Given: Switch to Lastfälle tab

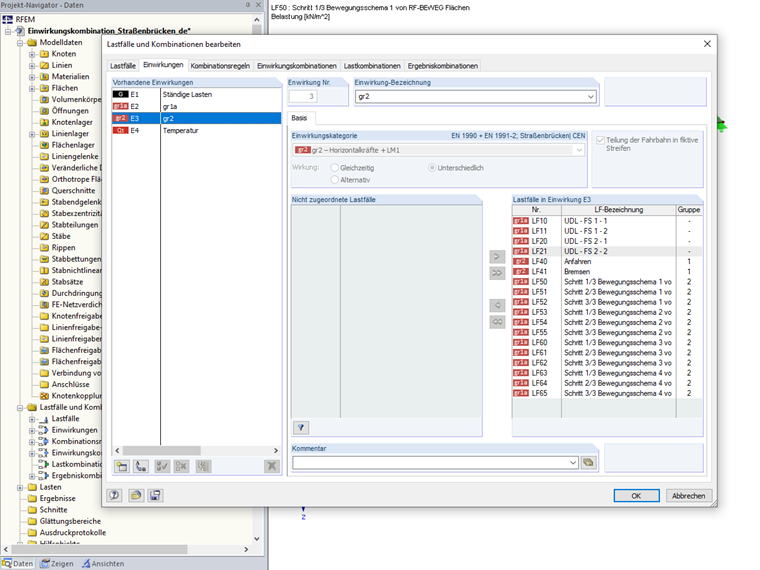Looking at the screenshot, I should 123,66.
